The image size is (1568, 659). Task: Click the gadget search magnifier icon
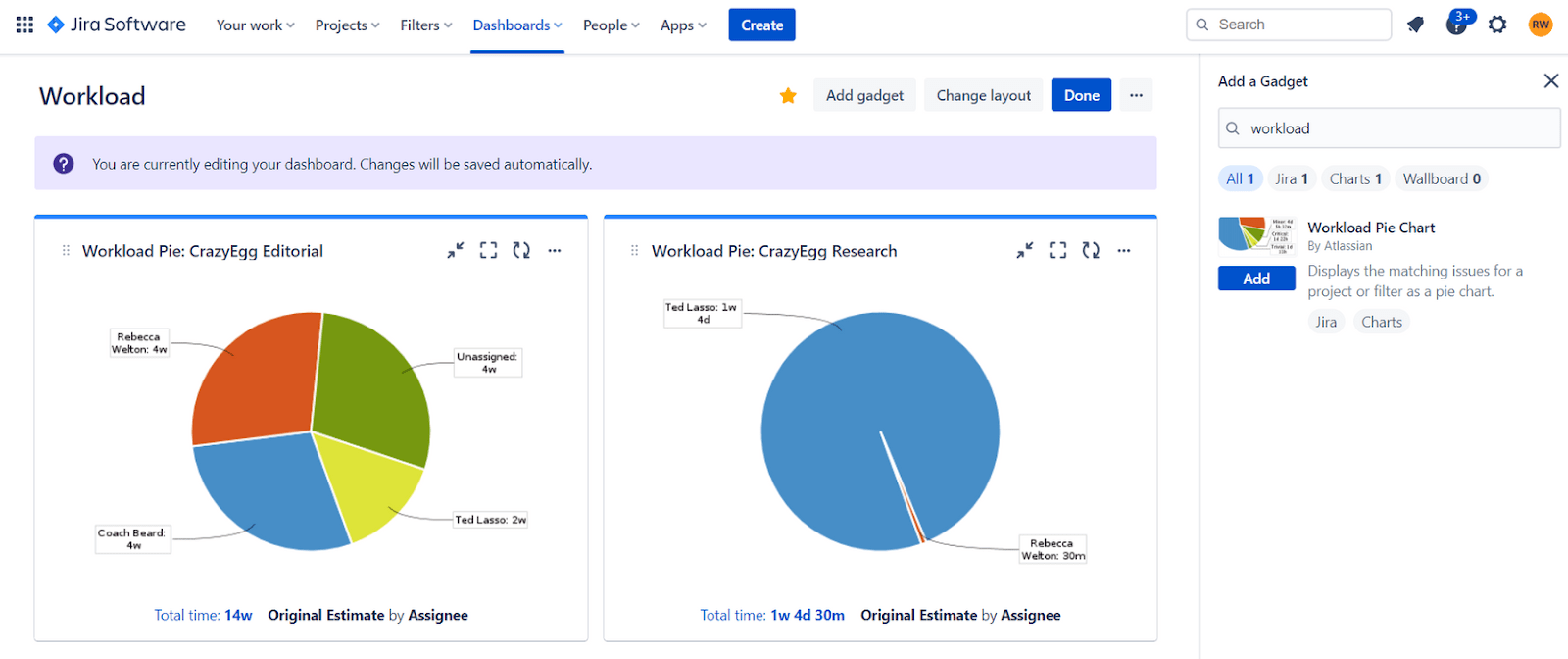pos(1233,128)
